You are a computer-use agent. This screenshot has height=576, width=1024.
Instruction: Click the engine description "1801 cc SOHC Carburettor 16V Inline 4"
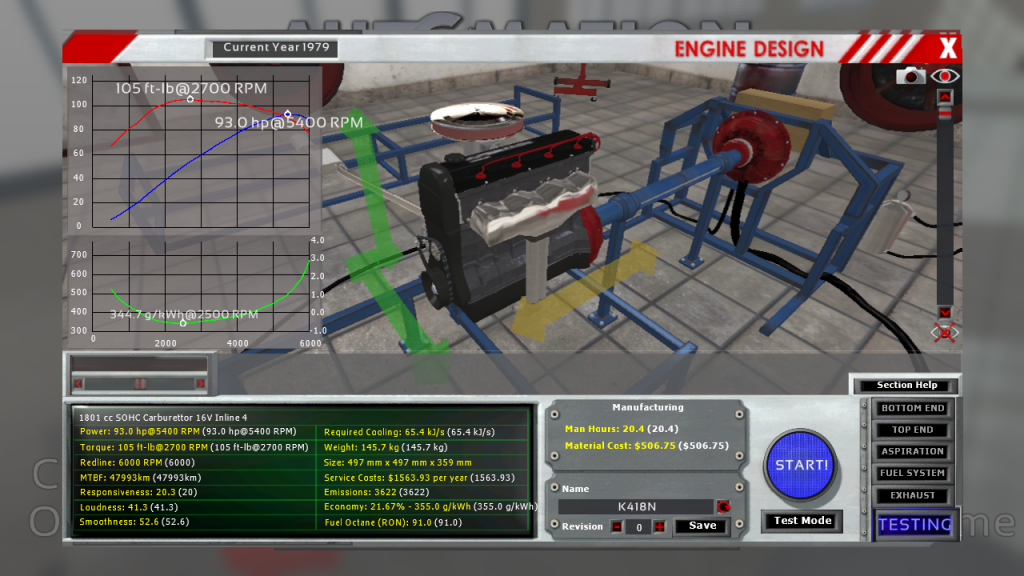coord(163,417)
